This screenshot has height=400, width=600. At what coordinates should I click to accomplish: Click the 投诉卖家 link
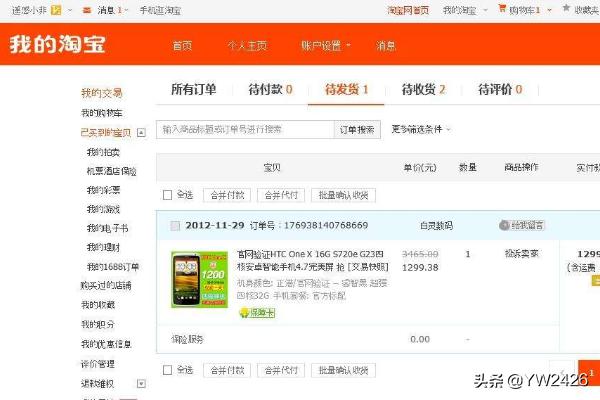tap(522, 253)
